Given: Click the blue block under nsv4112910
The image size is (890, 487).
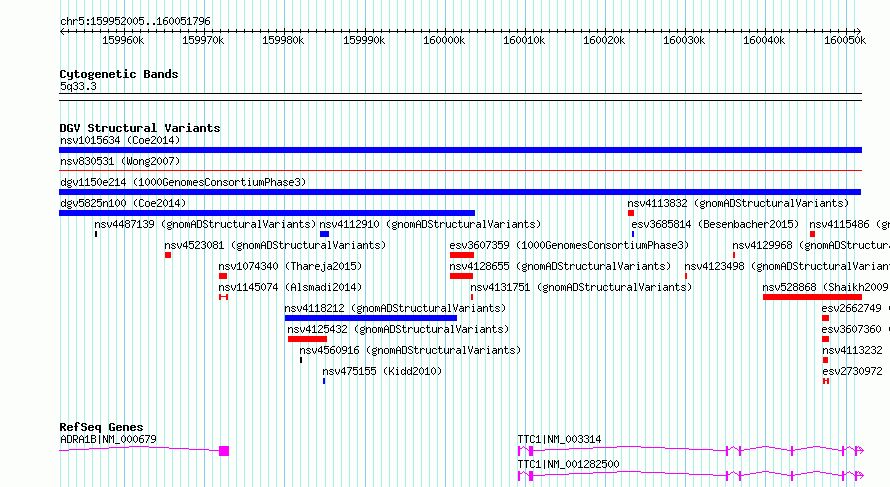Looking at the screenshot, I should [324, 234].
